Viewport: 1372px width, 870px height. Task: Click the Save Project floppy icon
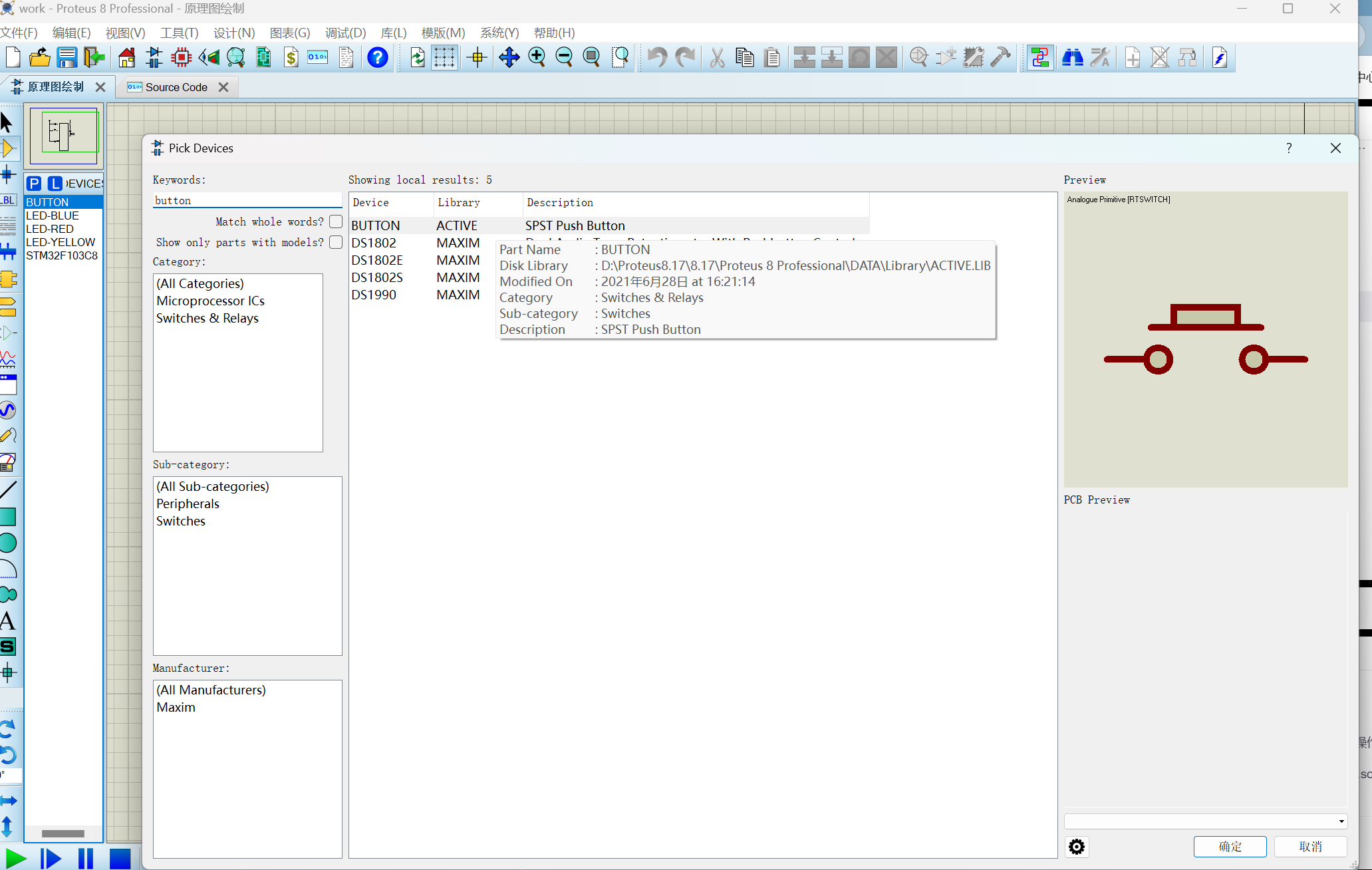67,58
